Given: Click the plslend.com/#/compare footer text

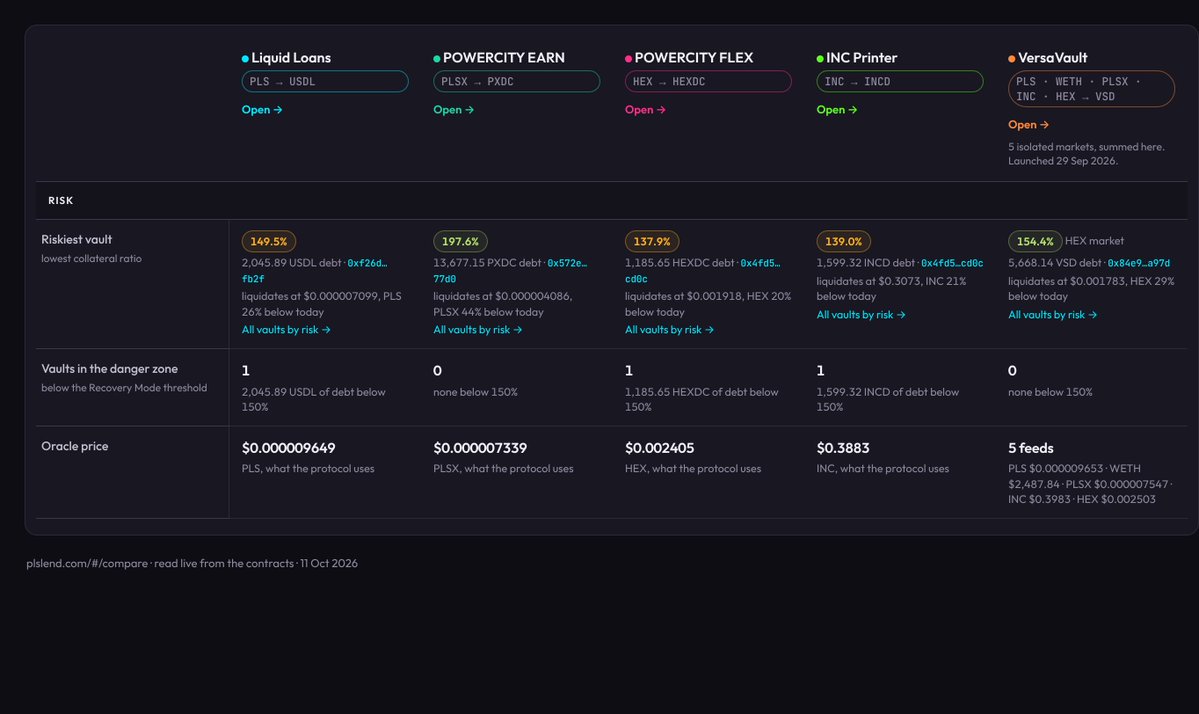Looking at the screenshot, I should tap(87, 563).
